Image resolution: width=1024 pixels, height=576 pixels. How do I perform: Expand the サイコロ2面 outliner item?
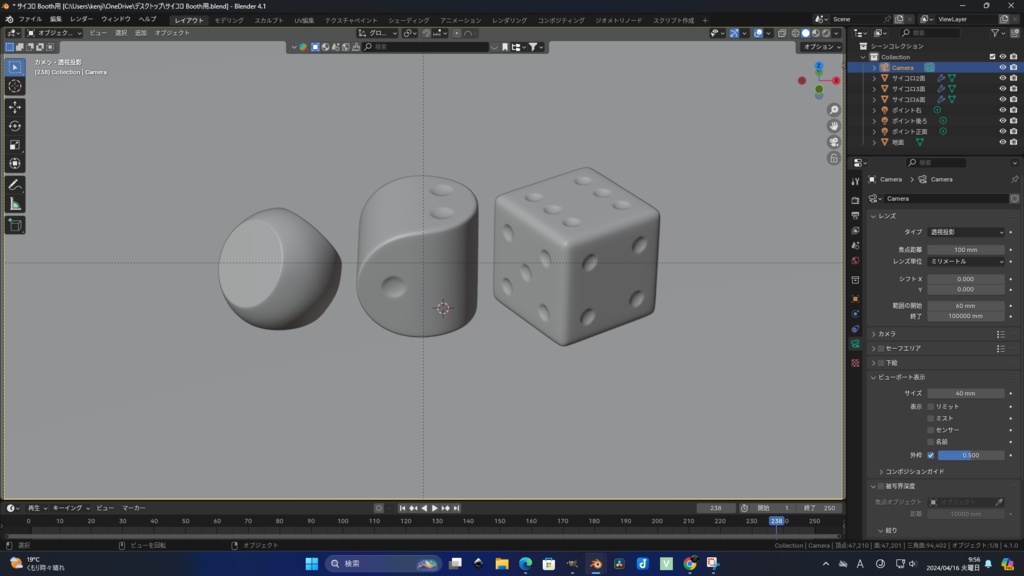point(873,78)
